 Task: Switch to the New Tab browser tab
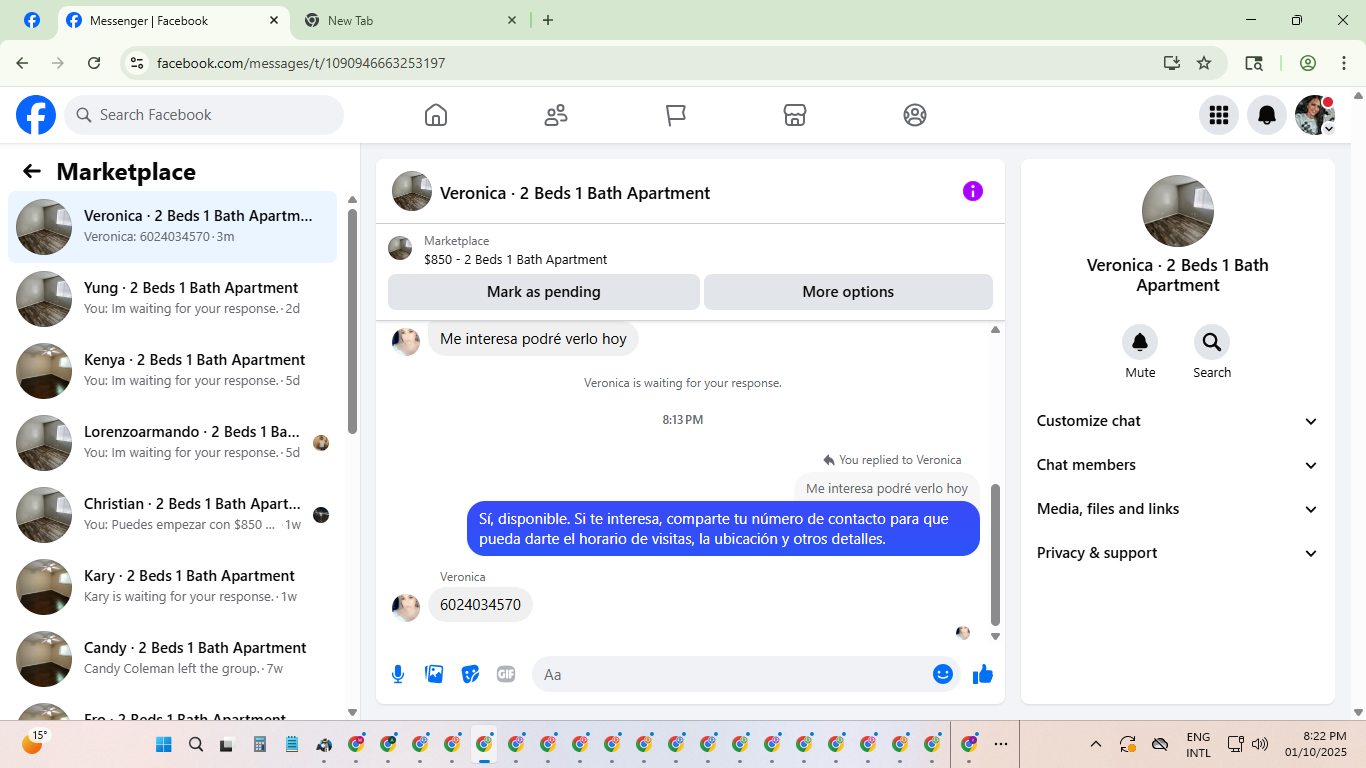click(410, 20)
